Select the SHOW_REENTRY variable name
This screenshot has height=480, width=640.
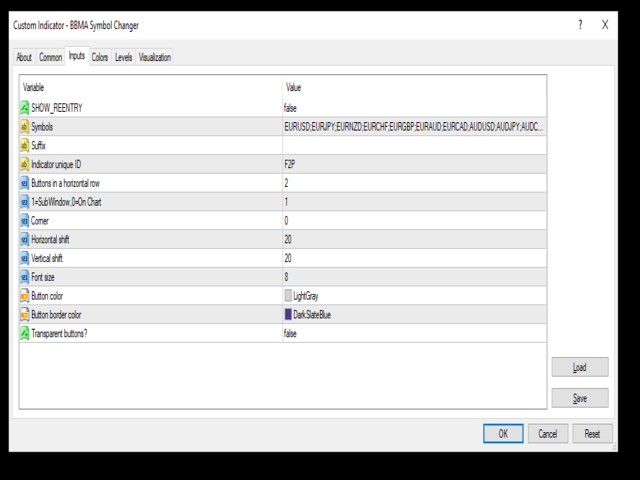tap(57, 108)
